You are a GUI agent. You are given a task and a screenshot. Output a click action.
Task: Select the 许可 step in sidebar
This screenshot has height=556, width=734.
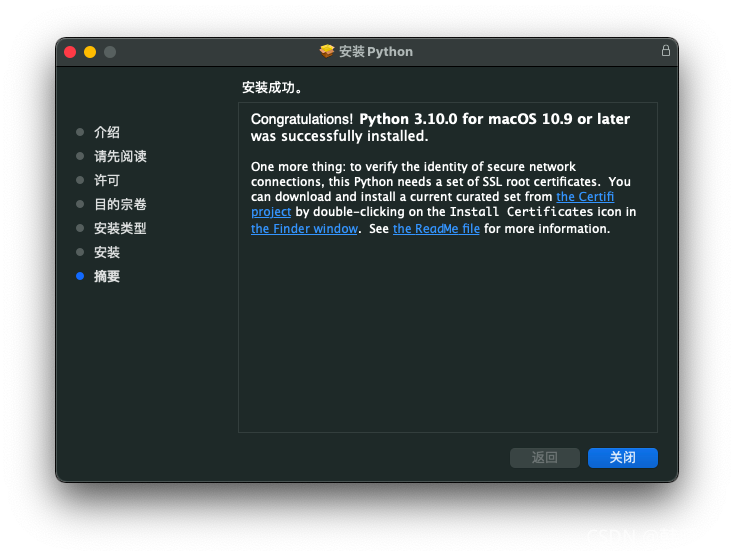click(107, 180)
